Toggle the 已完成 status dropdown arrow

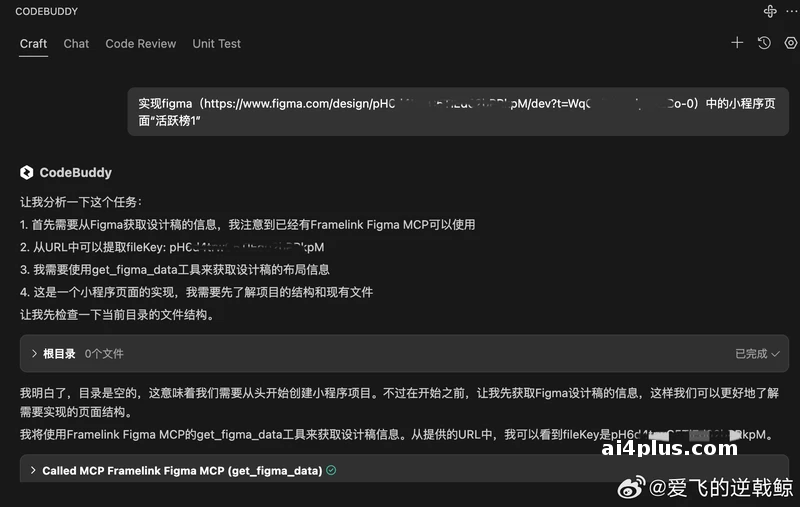776,353
